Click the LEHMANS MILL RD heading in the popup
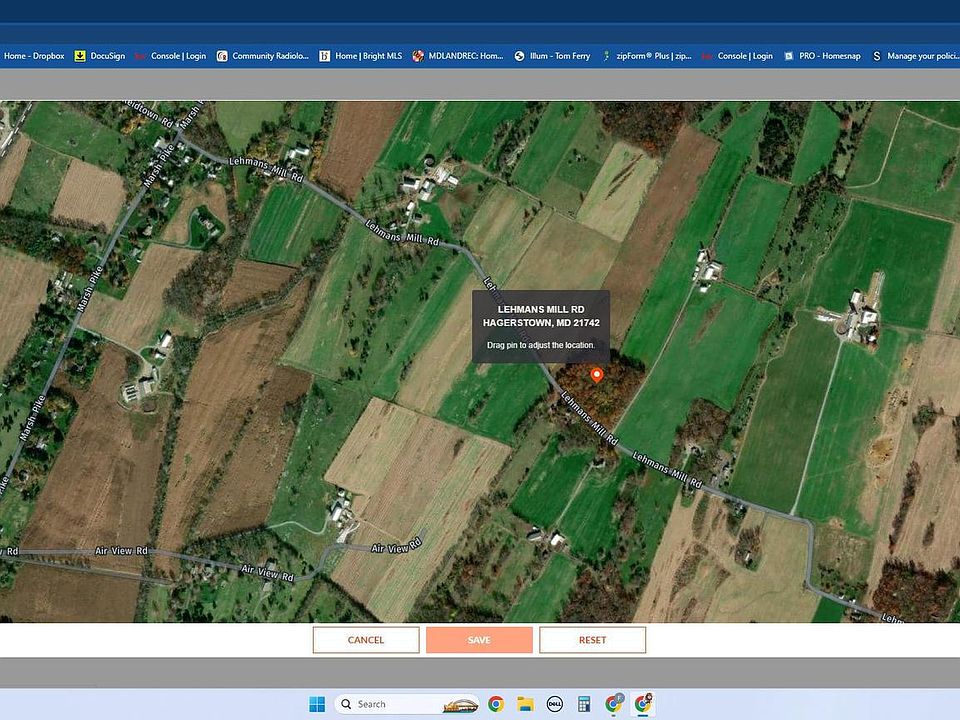 pos(541,309)
